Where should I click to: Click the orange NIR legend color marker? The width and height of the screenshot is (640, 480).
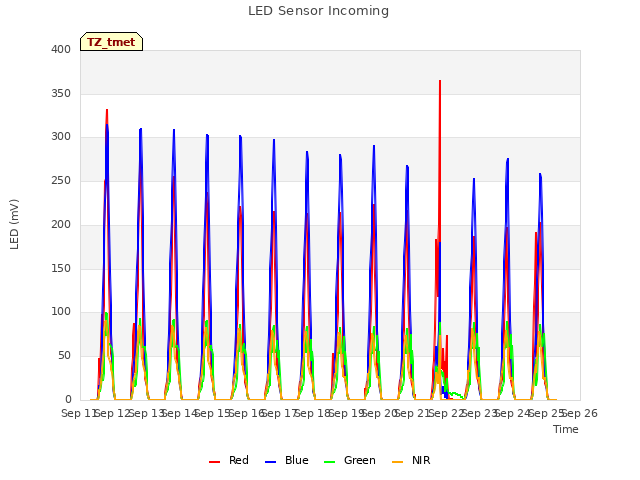(398, 462)
